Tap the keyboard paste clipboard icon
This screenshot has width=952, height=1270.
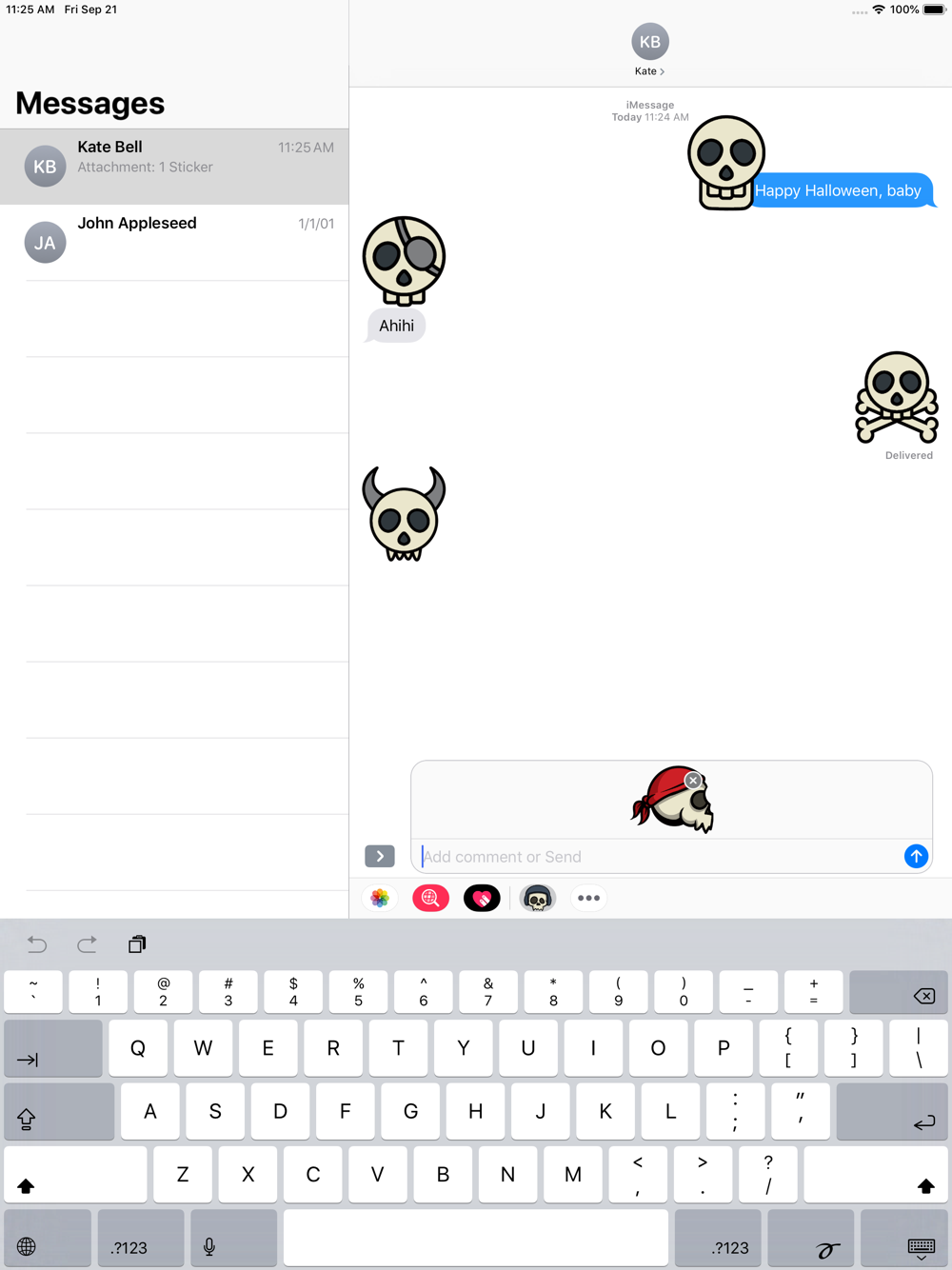137,944
